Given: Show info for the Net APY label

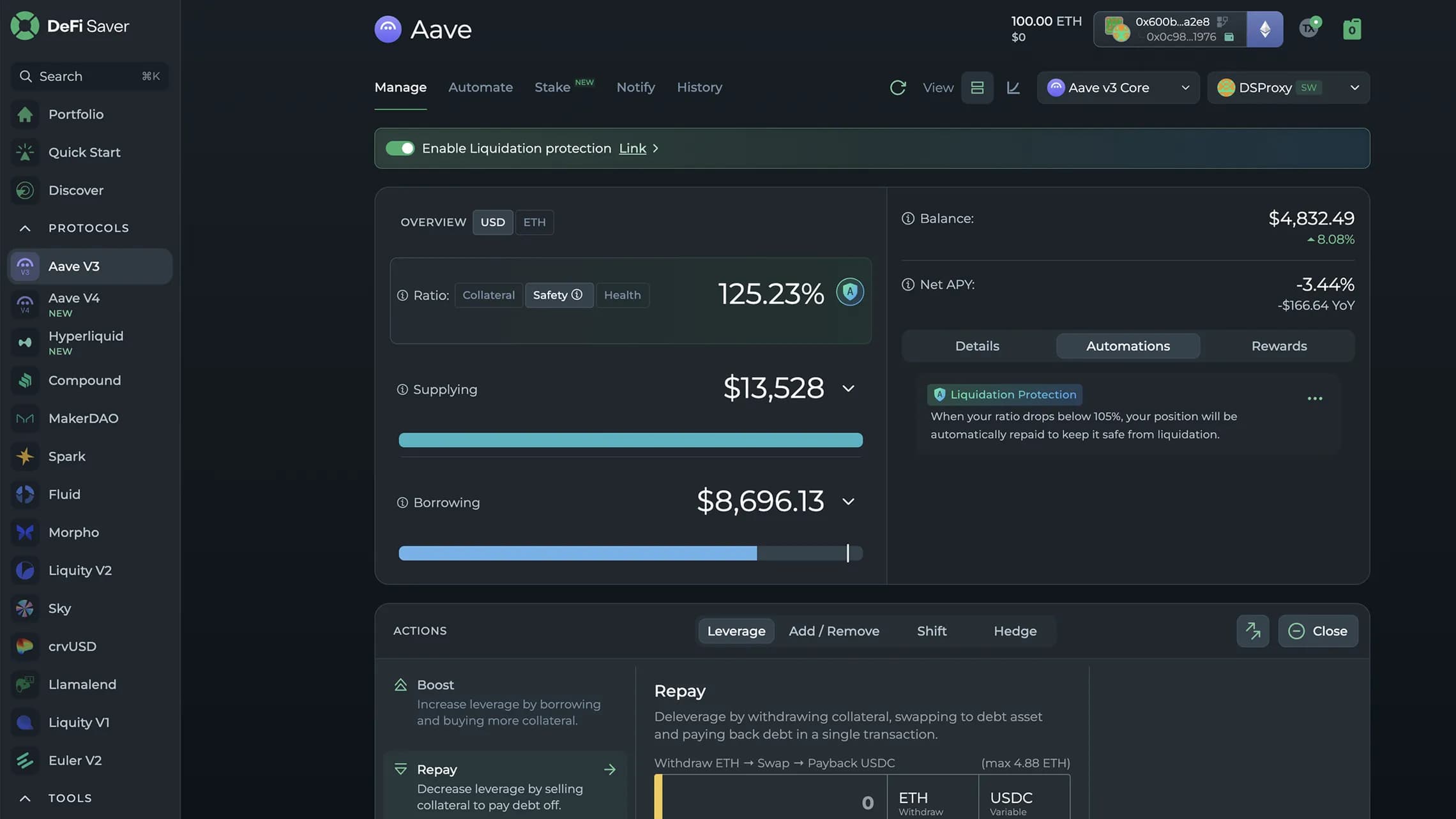Looking at the screenshot, I should coord(907,285).
